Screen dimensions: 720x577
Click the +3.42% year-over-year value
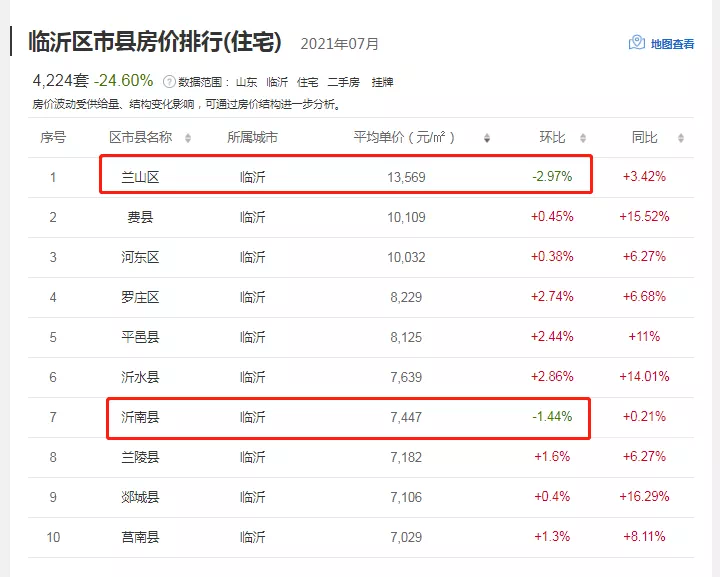[644, 176]
